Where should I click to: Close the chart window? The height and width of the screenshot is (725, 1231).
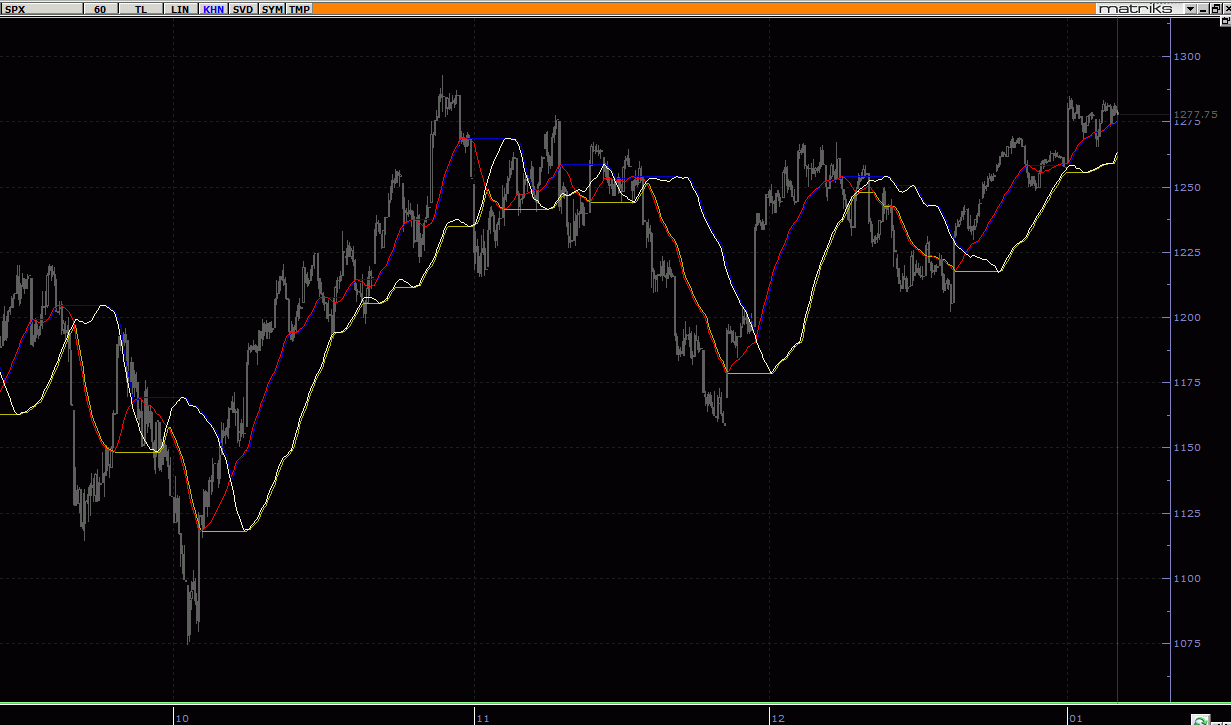[1225, 8]
